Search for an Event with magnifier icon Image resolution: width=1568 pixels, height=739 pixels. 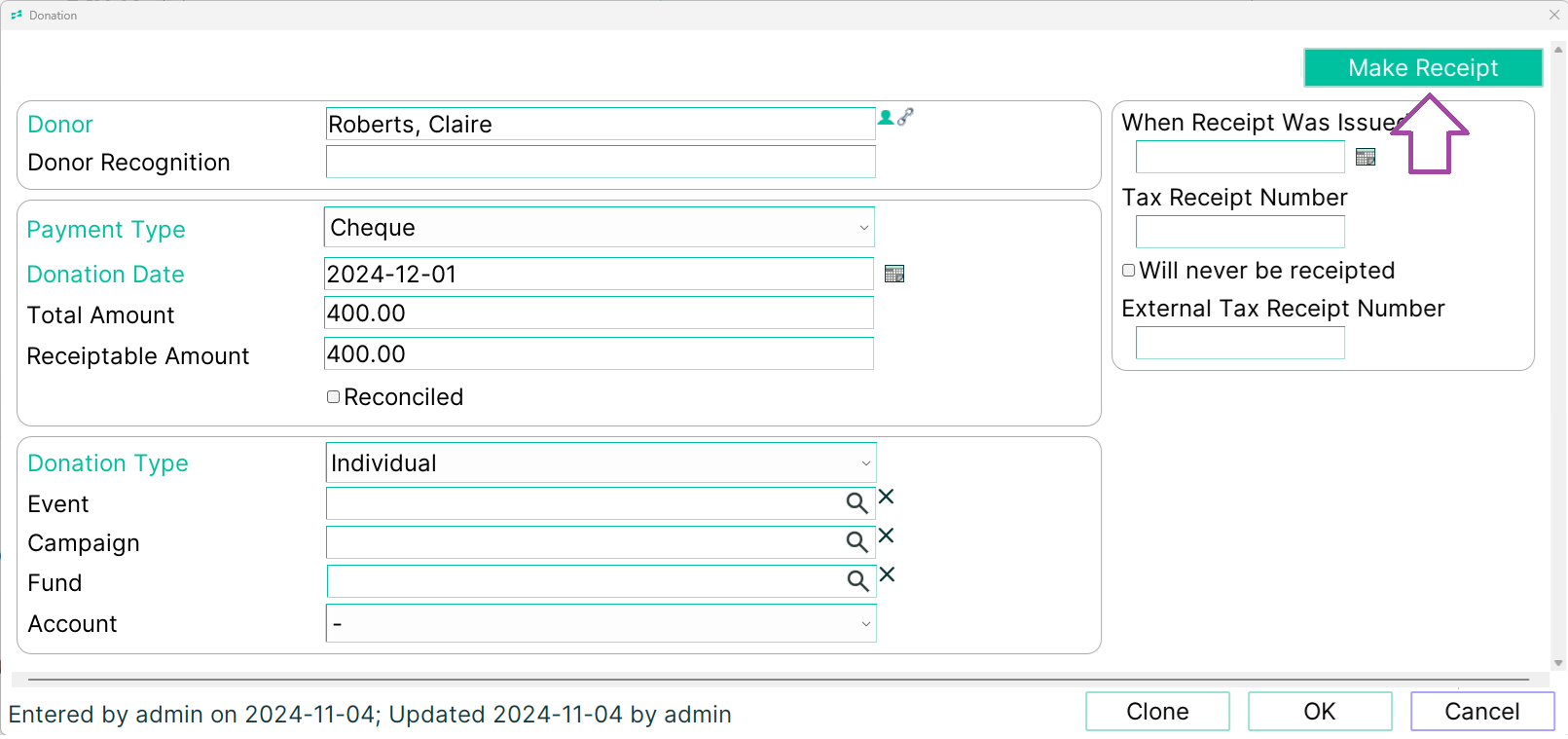coord(857,503)
